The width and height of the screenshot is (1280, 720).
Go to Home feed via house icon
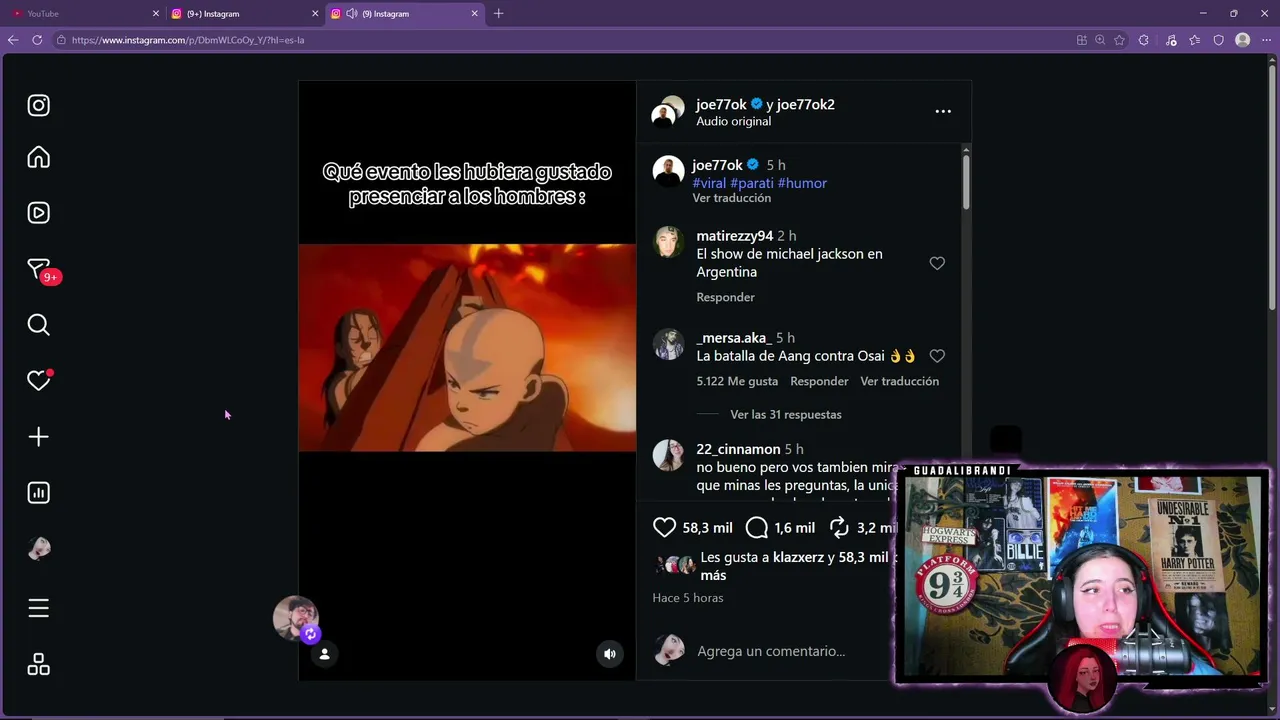[x=38, y=157]
